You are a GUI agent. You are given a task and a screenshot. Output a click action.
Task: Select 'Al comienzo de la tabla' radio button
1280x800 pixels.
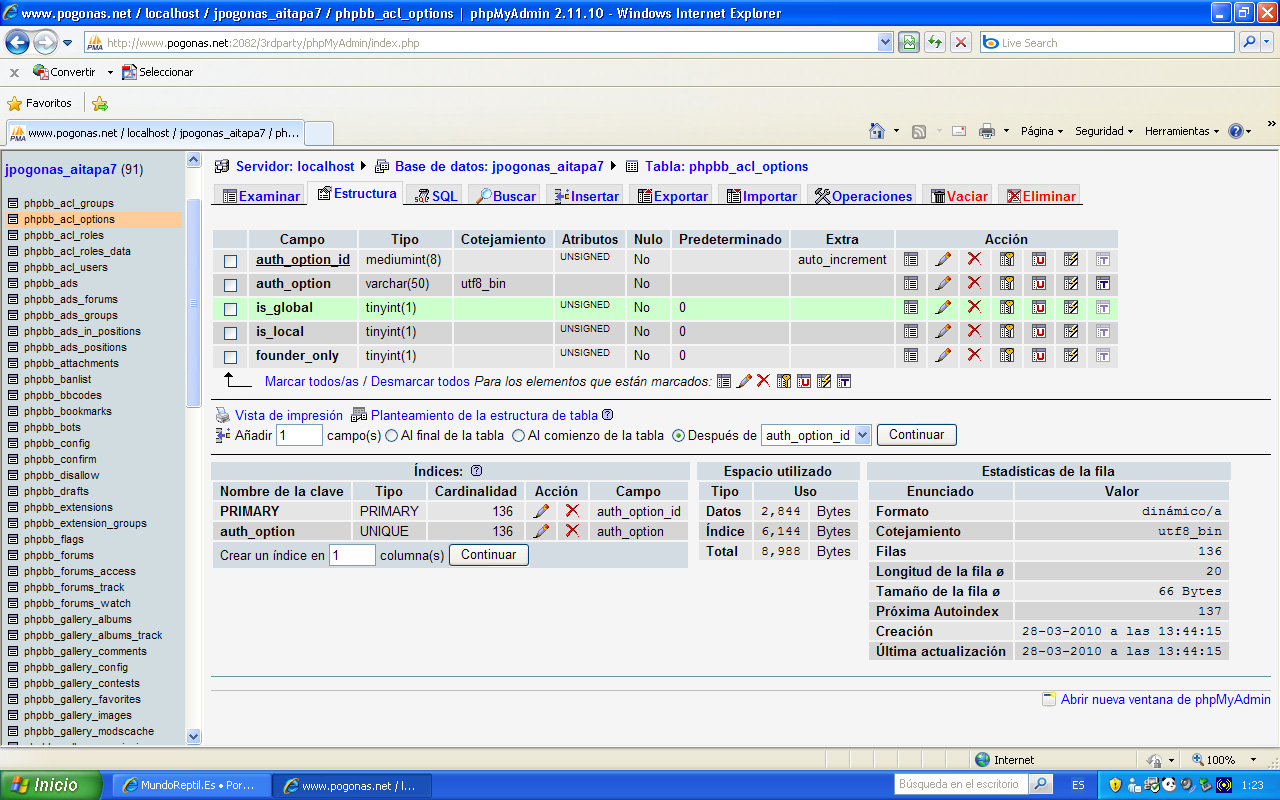click(x=518, y=435)
